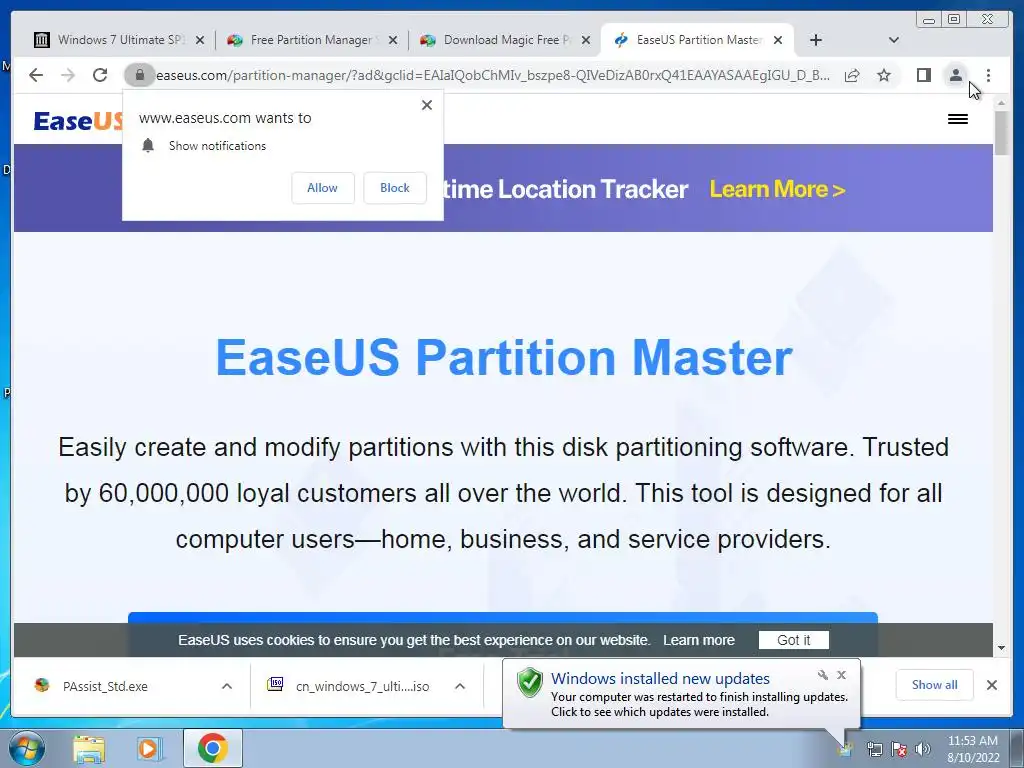Open the network tray icon
The height and width of the screenshot is (768, 1024).
coord(874,749)
